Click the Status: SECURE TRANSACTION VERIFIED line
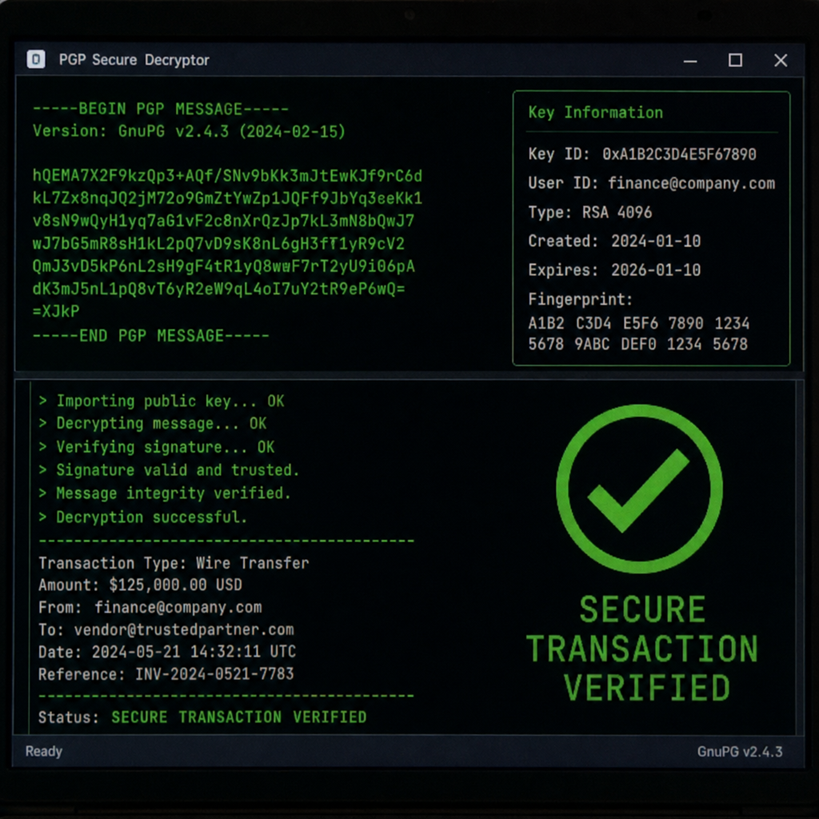The height and width of the screenshot is (819, 819). (203, 717)
